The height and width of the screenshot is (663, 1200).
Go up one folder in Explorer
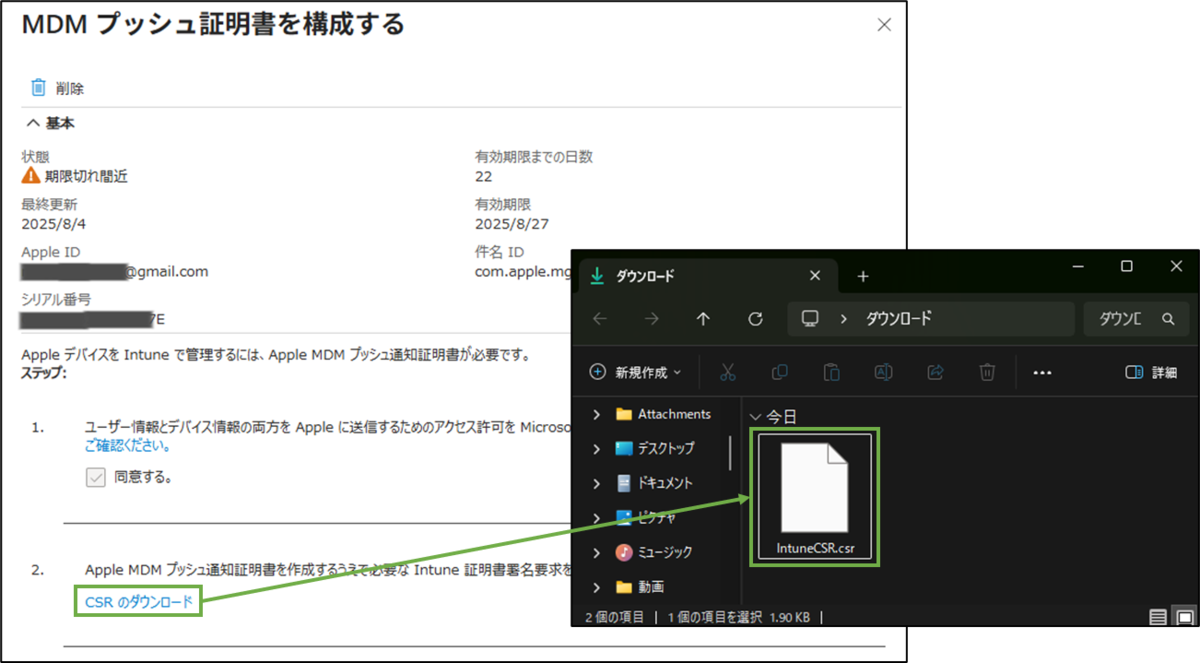pyautogui.click(x=703, y=318)
